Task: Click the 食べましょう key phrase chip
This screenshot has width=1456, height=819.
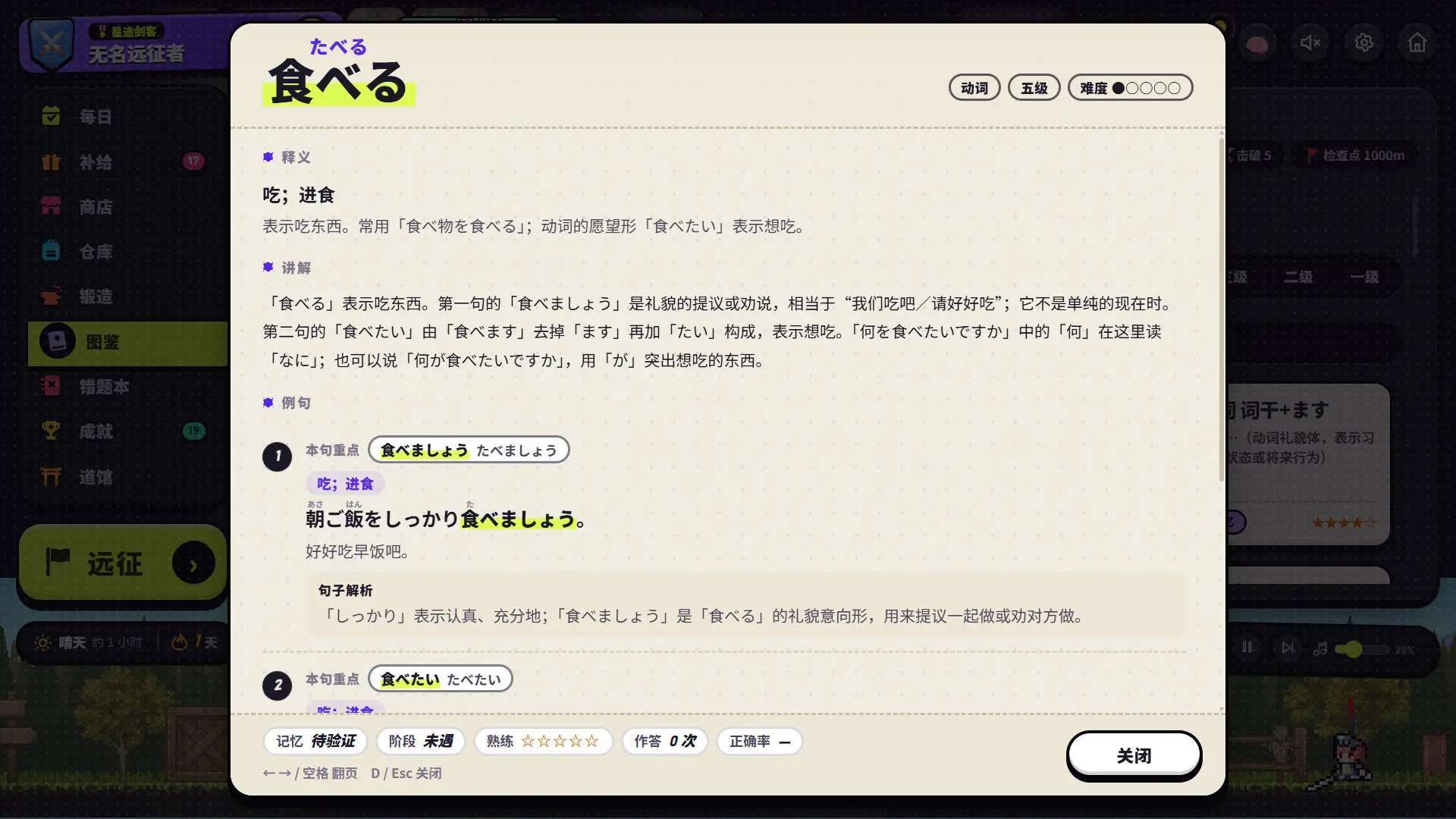Action: (x=469, y=450)
